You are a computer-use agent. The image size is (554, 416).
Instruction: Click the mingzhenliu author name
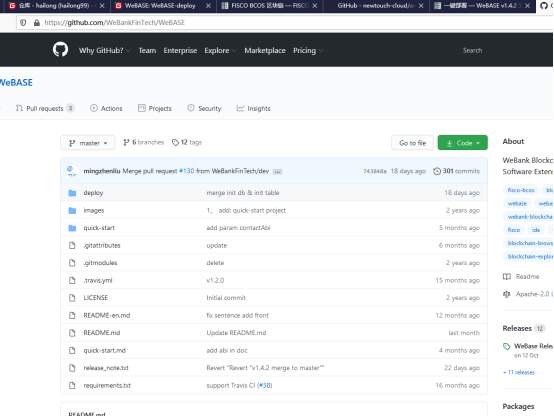point(102,171)
